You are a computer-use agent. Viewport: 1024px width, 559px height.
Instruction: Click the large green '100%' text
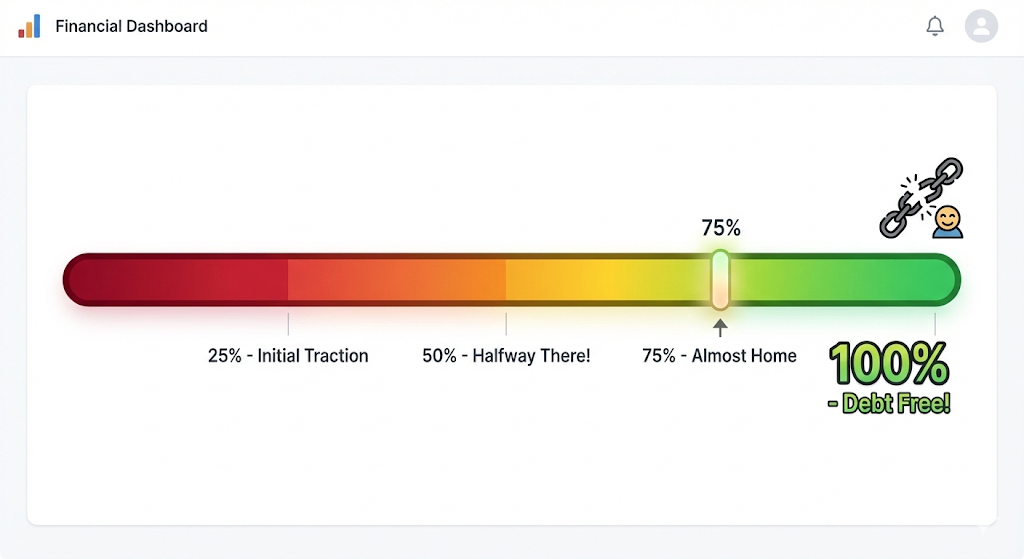point(888,365)
